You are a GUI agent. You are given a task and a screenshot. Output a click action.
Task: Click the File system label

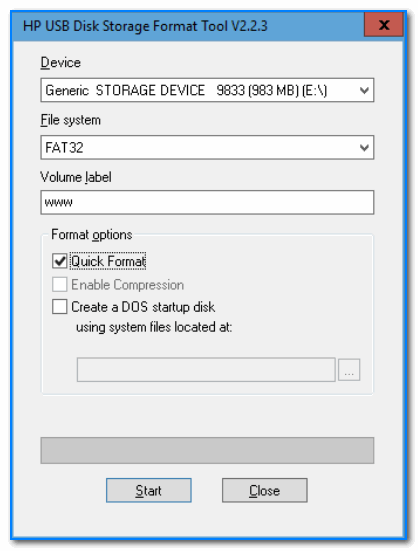click(70, 120)
